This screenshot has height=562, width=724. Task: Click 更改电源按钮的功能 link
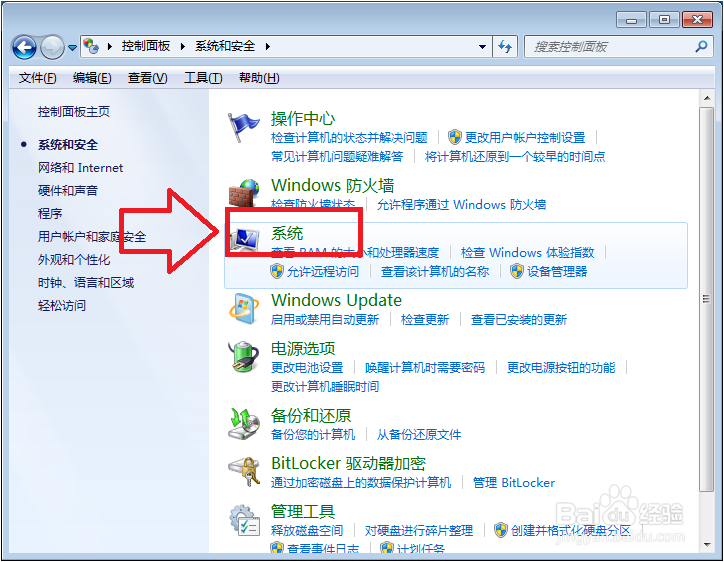[561, 368]
